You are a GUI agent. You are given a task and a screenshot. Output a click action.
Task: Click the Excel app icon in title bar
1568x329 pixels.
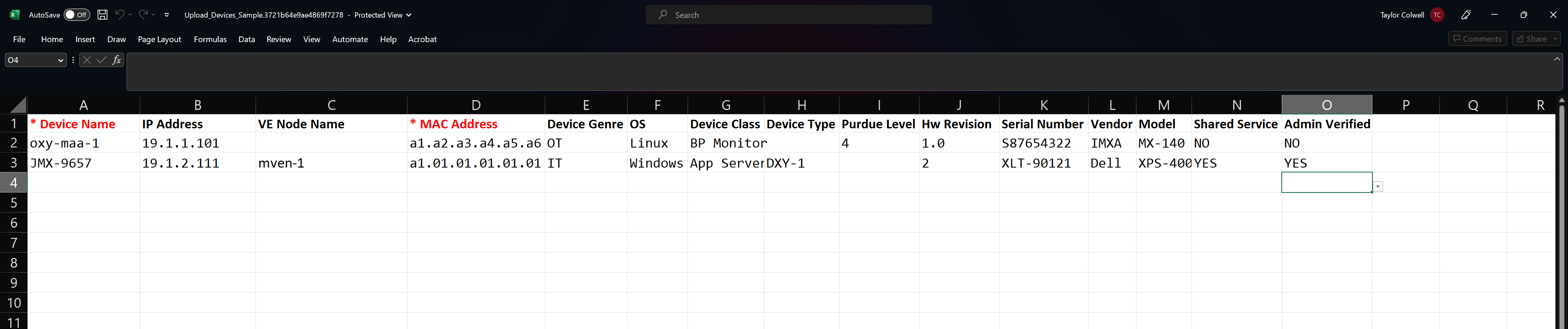pyautogui.click(x=15, y=15)
